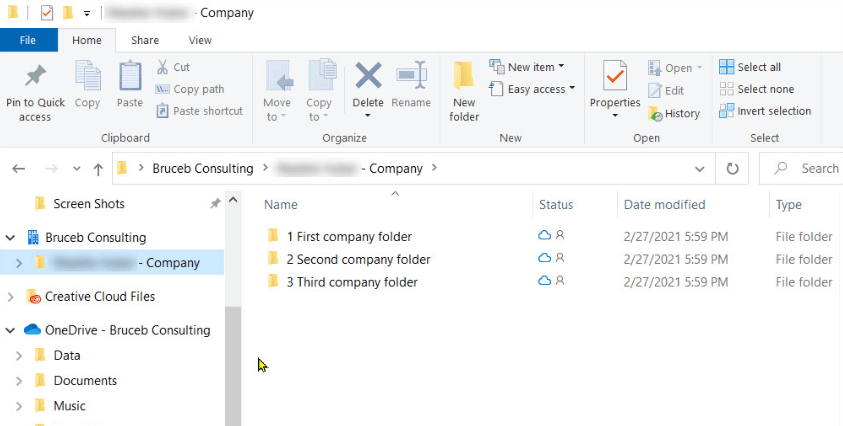Click the Paste icon in Clipboard group
Screen dimensions: 843x426
click(130, 77)
